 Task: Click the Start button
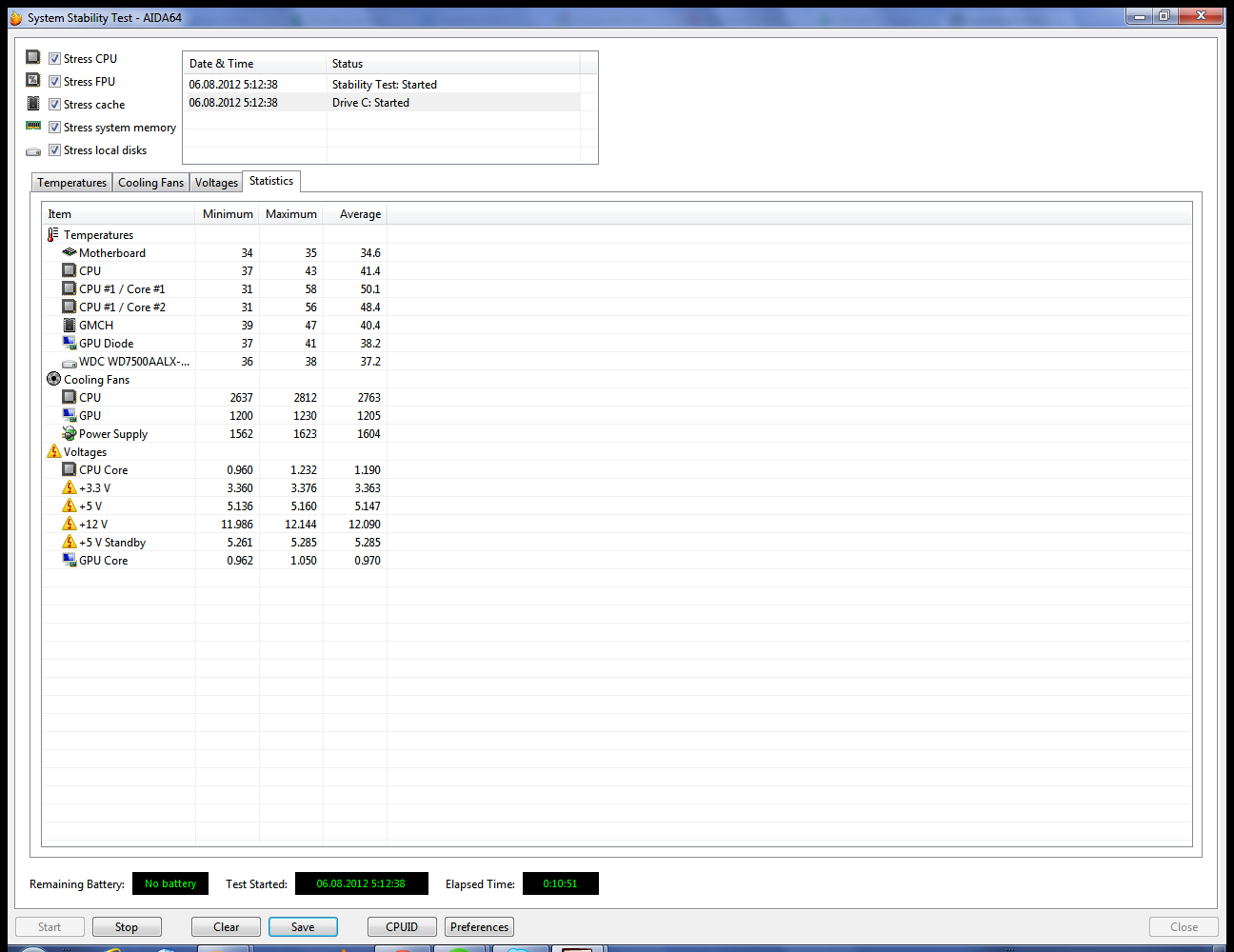[50, 927]
